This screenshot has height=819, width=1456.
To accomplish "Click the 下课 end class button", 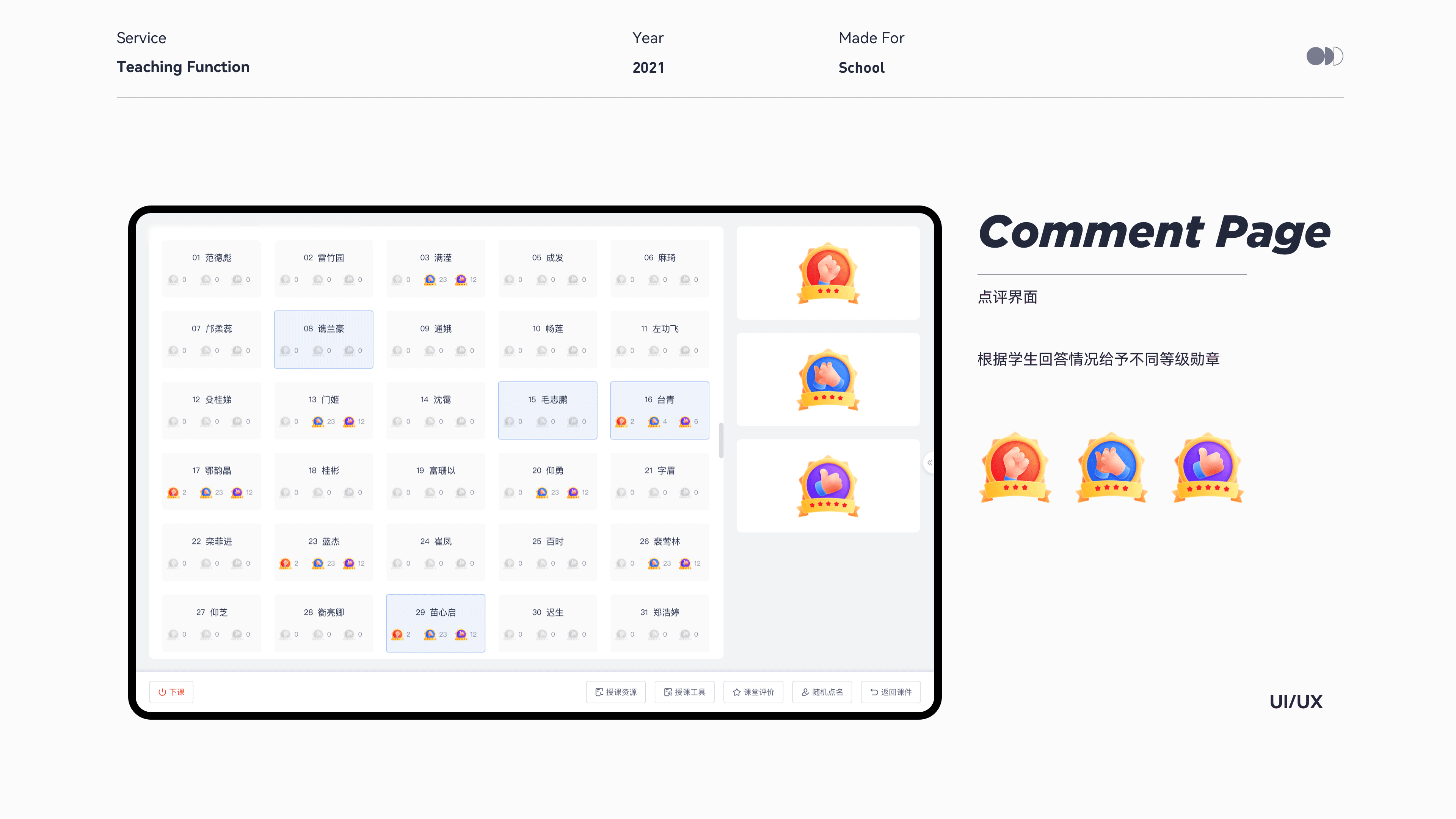I will point(171,692).
